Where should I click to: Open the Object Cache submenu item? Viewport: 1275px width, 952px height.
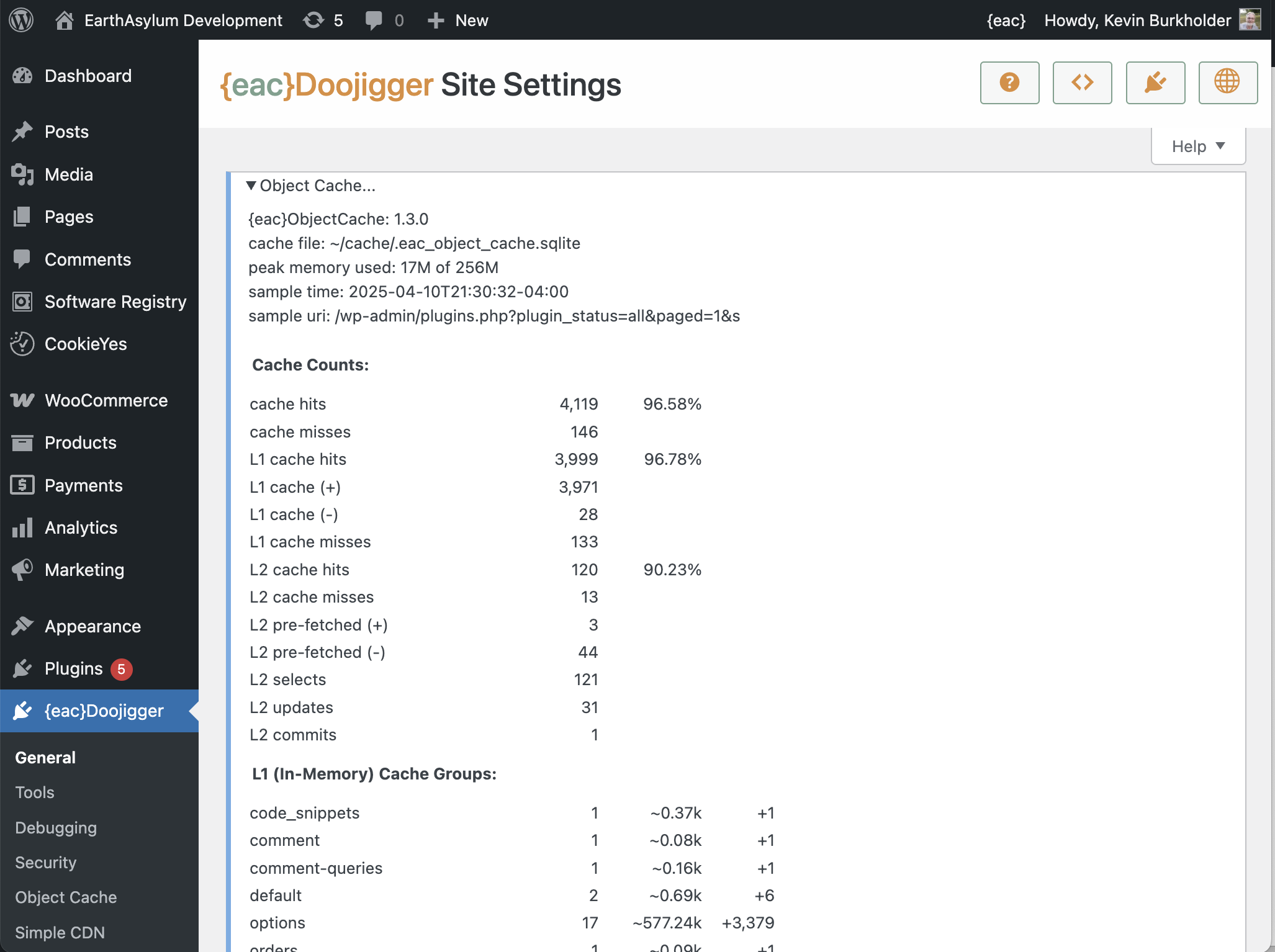click(66, 897)
